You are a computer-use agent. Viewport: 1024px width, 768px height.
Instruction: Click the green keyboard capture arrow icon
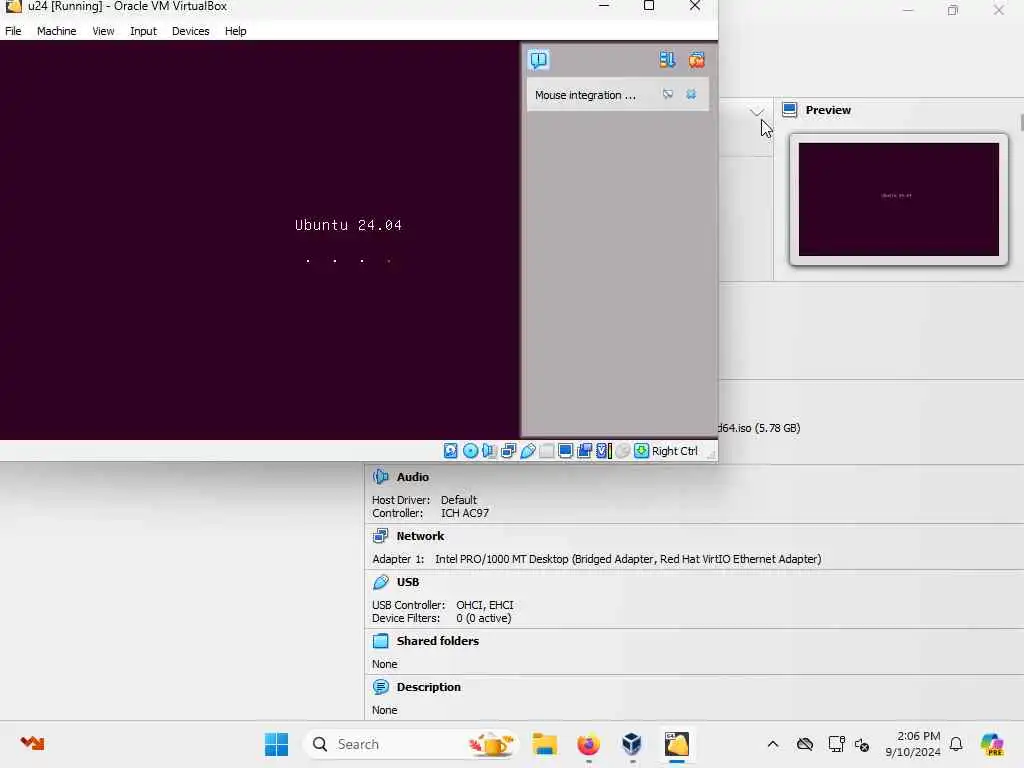tap(641, 451)
